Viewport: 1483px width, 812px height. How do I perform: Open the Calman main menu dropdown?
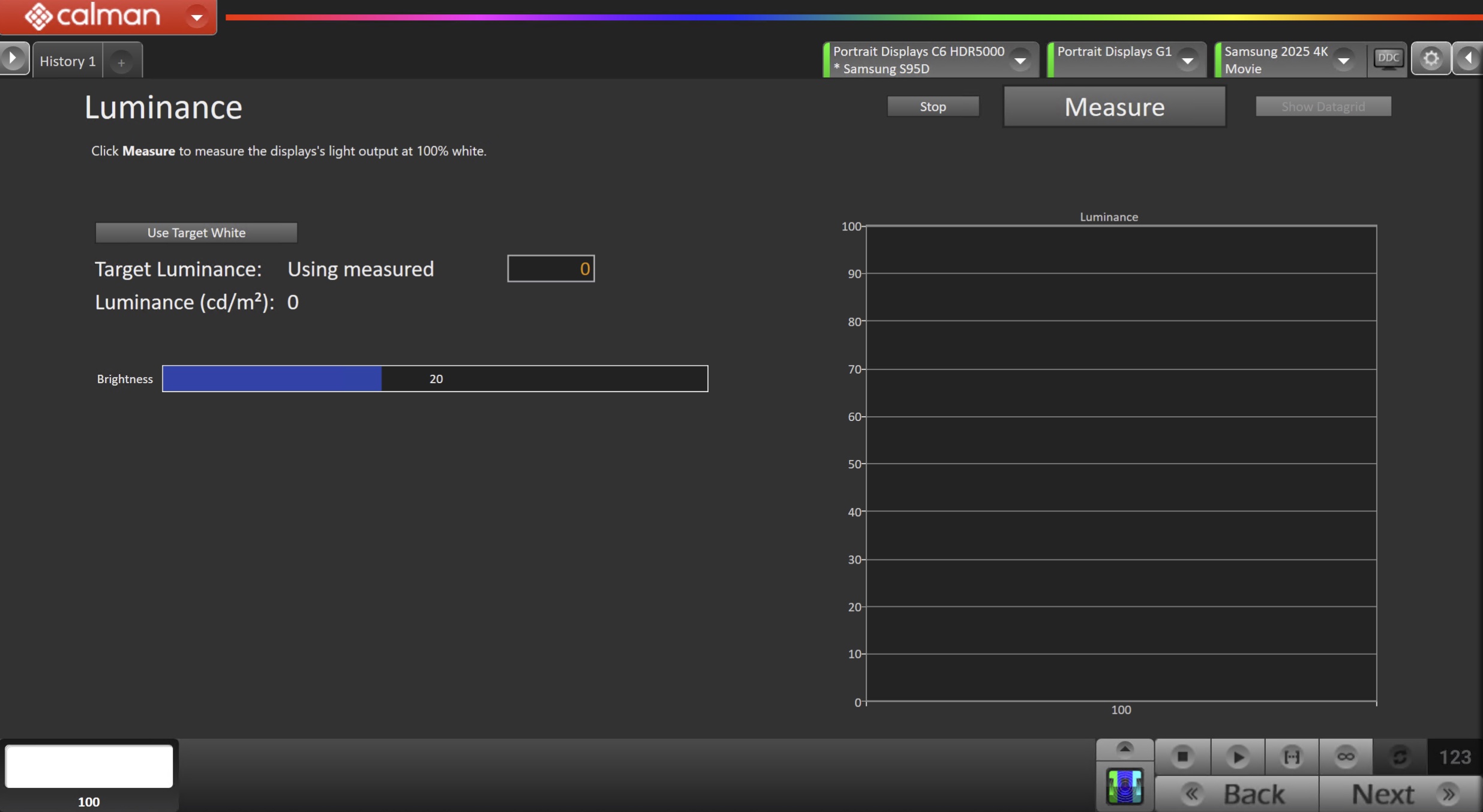[x=197, y=17]
